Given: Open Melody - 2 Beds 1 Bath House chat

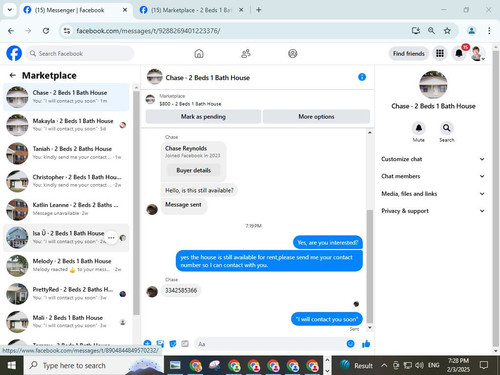Looking at the screenshot, I should point(66,265).
